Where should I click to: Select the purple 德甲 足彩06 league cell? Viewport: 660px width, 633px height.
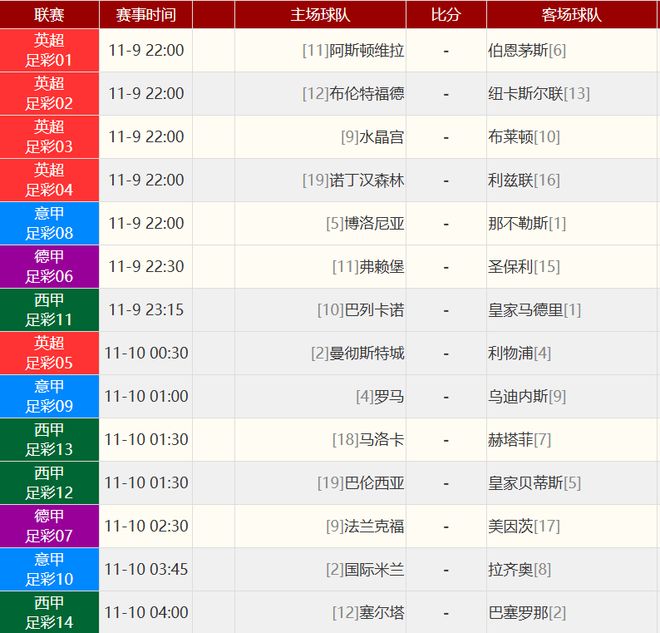coord(49,266)
